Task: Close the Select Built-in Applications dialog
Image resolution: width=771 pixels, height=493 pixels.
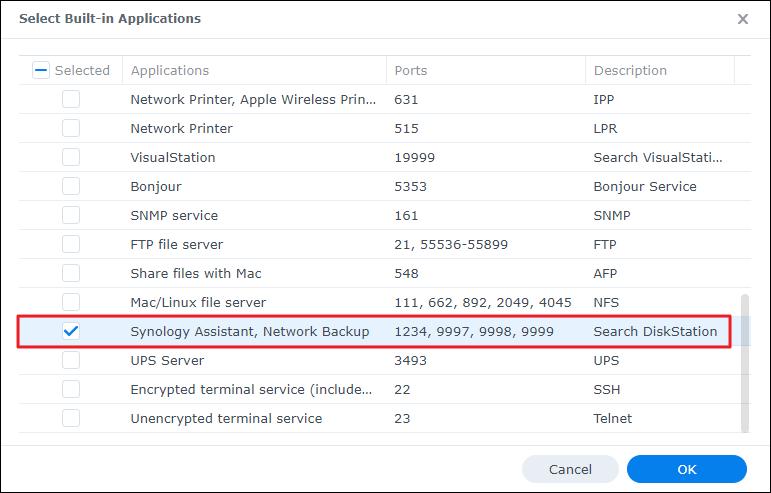Action: click(742, 19)
